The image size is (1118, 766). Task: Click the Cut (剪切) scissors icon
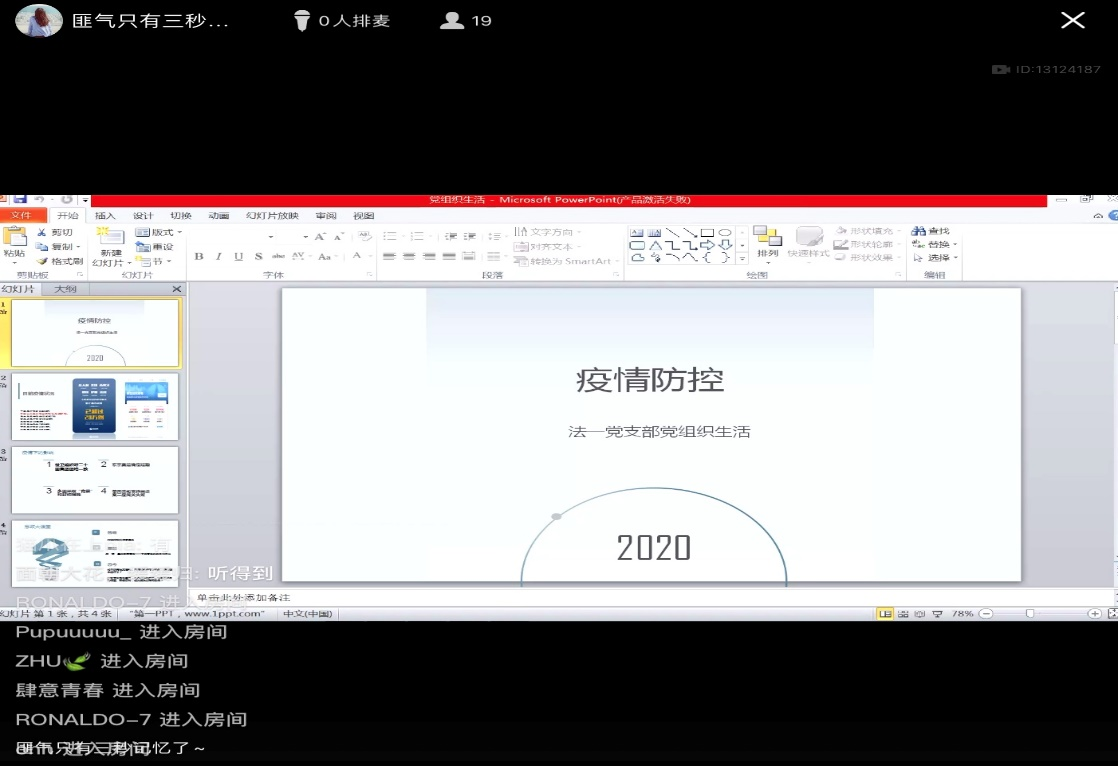pos(42,232)
